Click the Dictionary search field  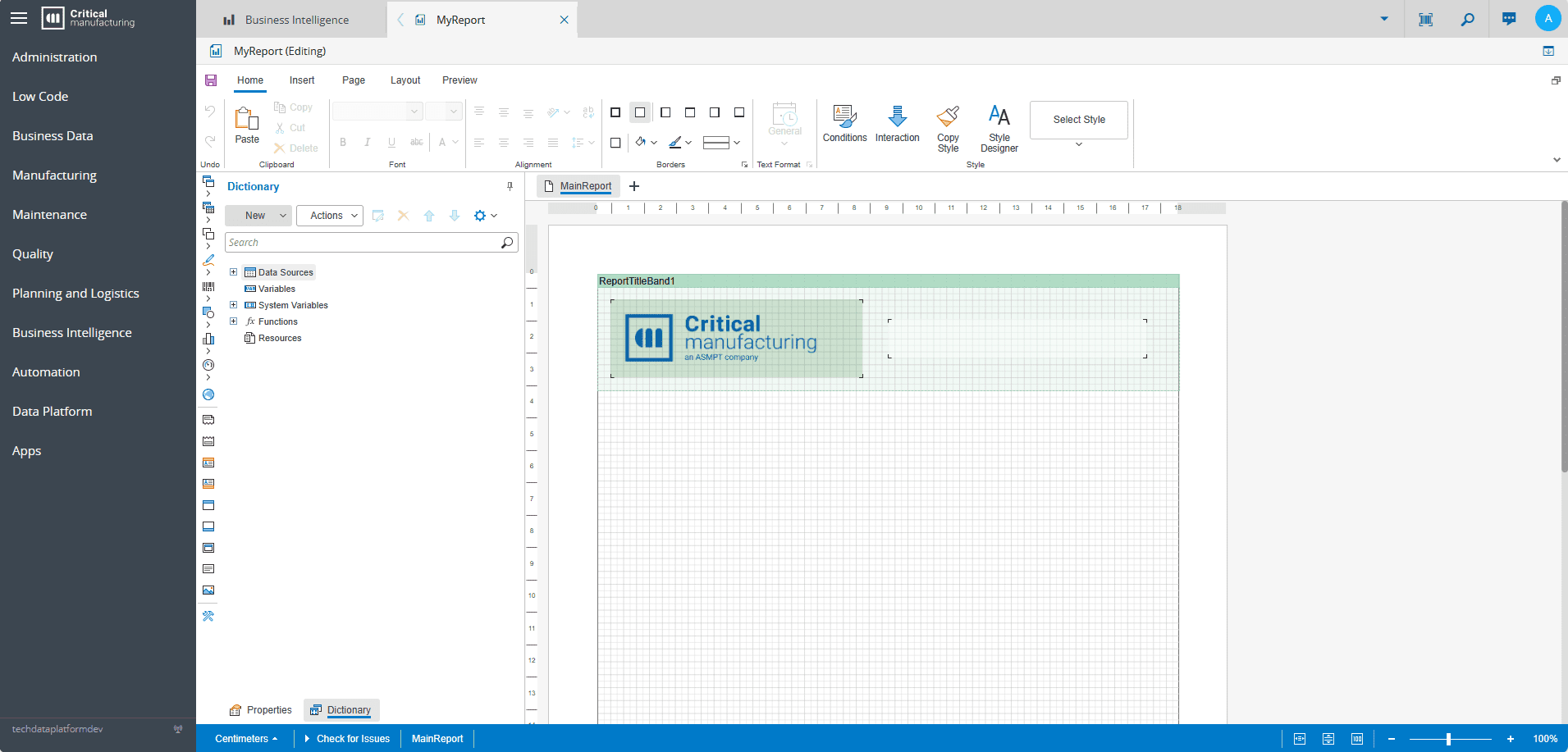click(363, 243)
